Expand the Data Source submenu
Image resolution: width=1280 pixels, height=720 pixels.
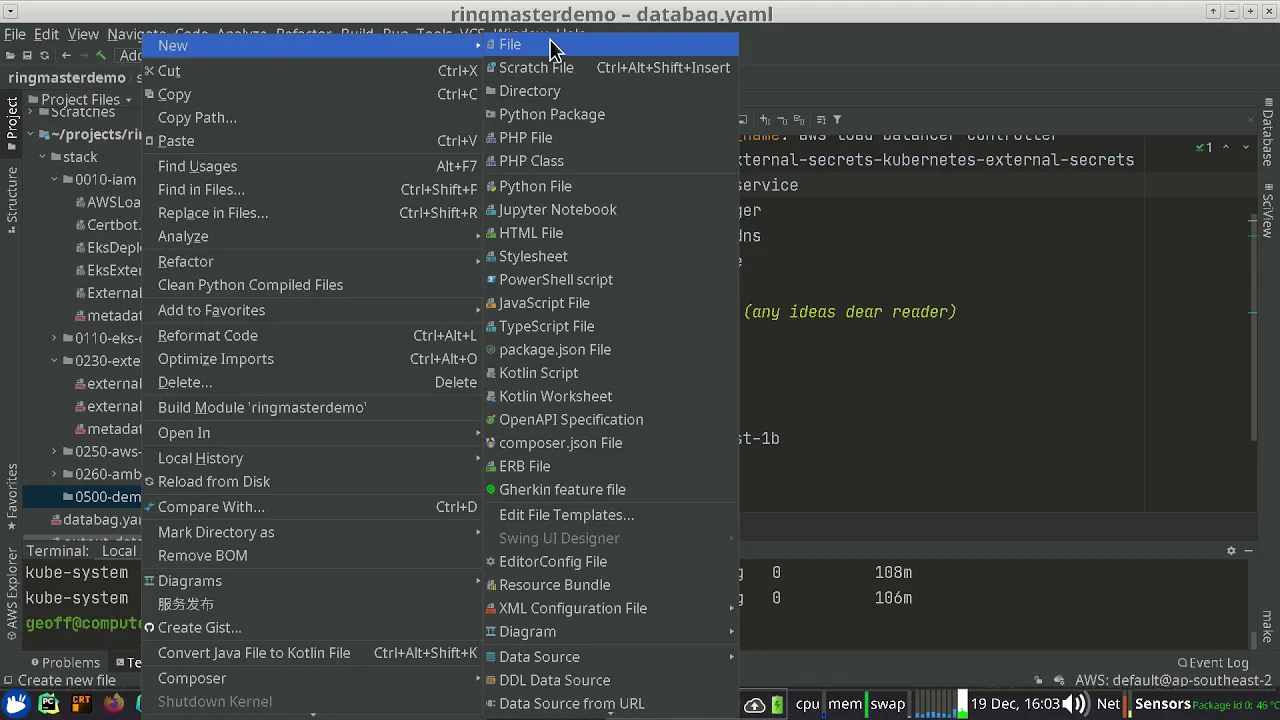coord(611,657)
